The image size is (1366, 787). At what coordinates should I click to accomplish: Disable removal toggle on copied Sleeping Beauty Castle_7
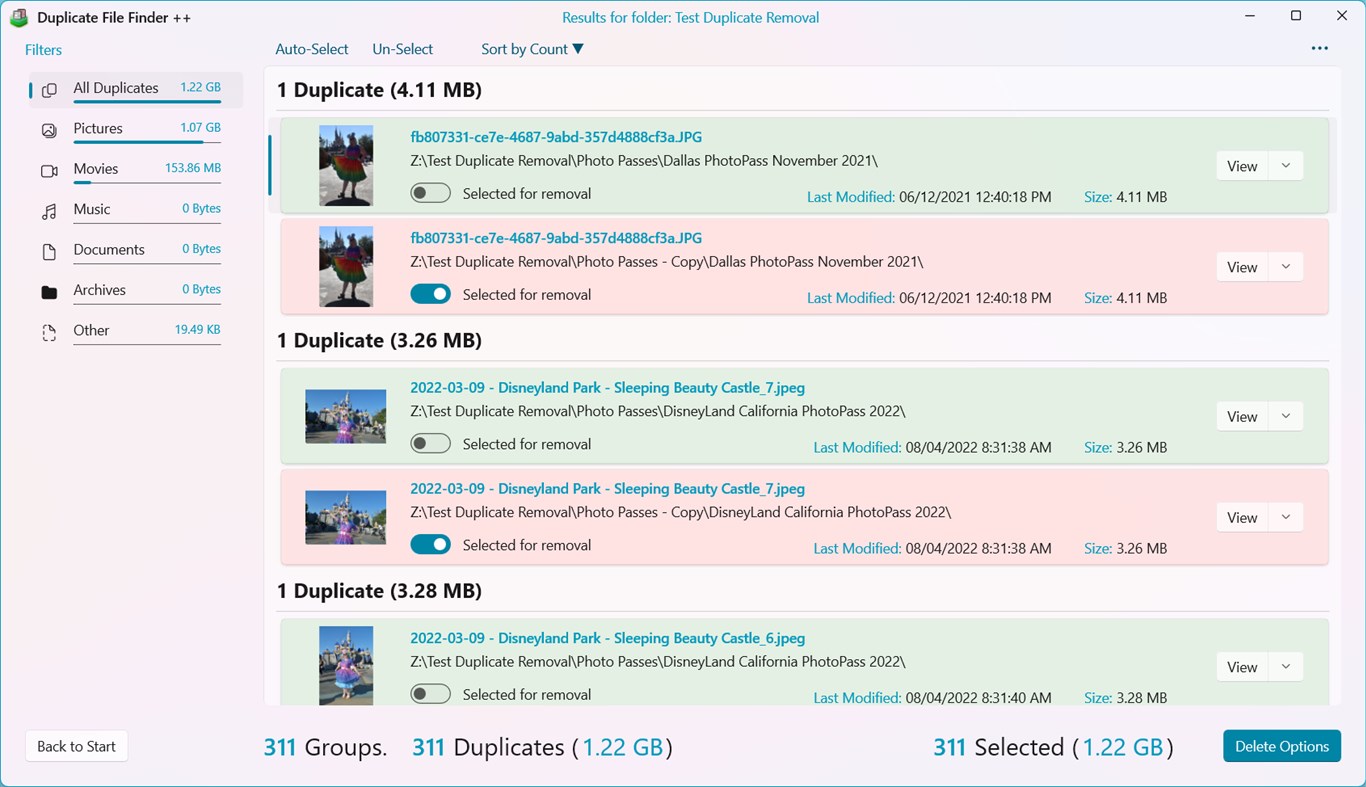pyautogui.click(x=430, y=543)
